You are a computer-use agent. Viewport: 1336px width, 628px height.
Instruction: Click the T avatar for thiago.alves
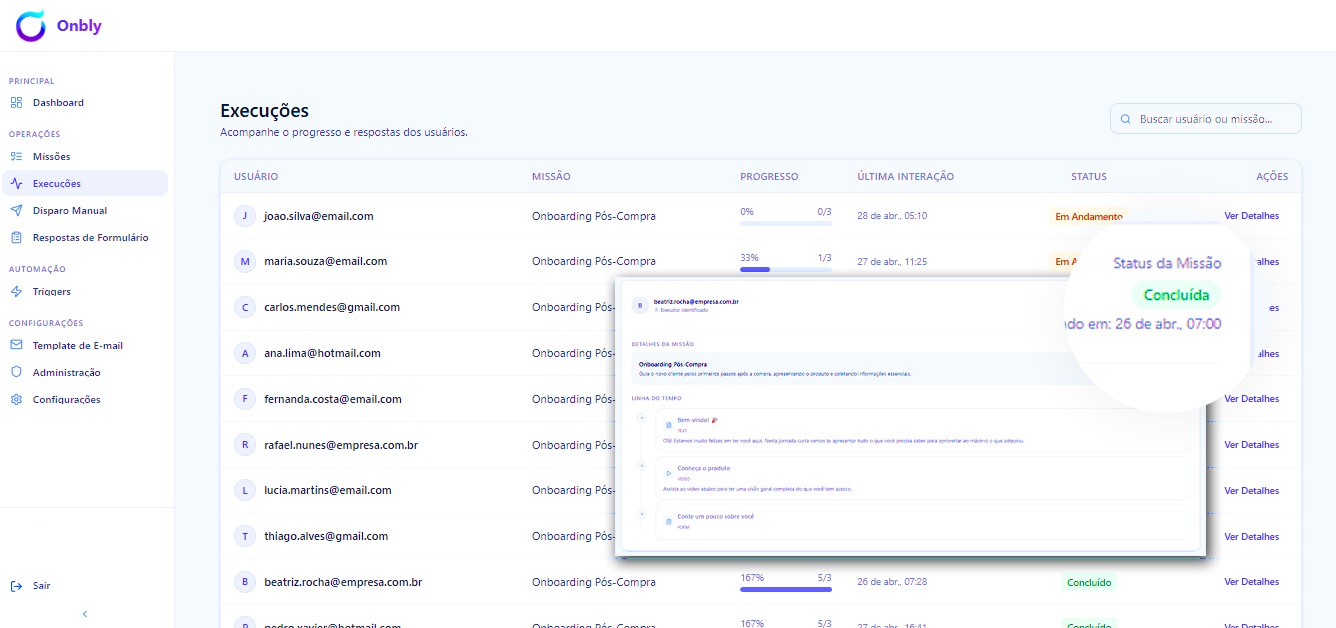click(x=245, y=537)
